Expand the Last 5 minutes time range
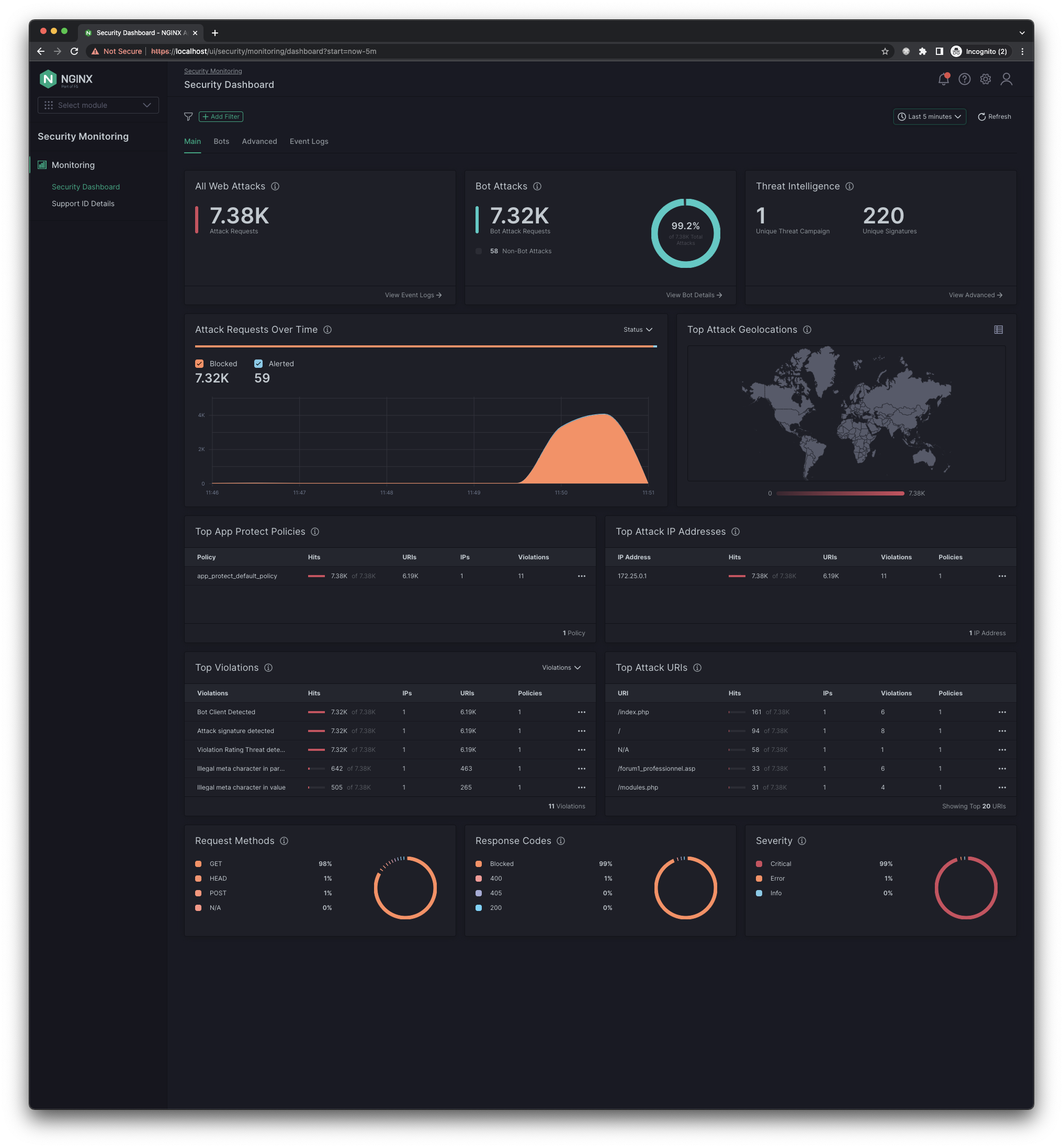Viewport: 1063px width, 1148px height. click(x=929, y=117)
